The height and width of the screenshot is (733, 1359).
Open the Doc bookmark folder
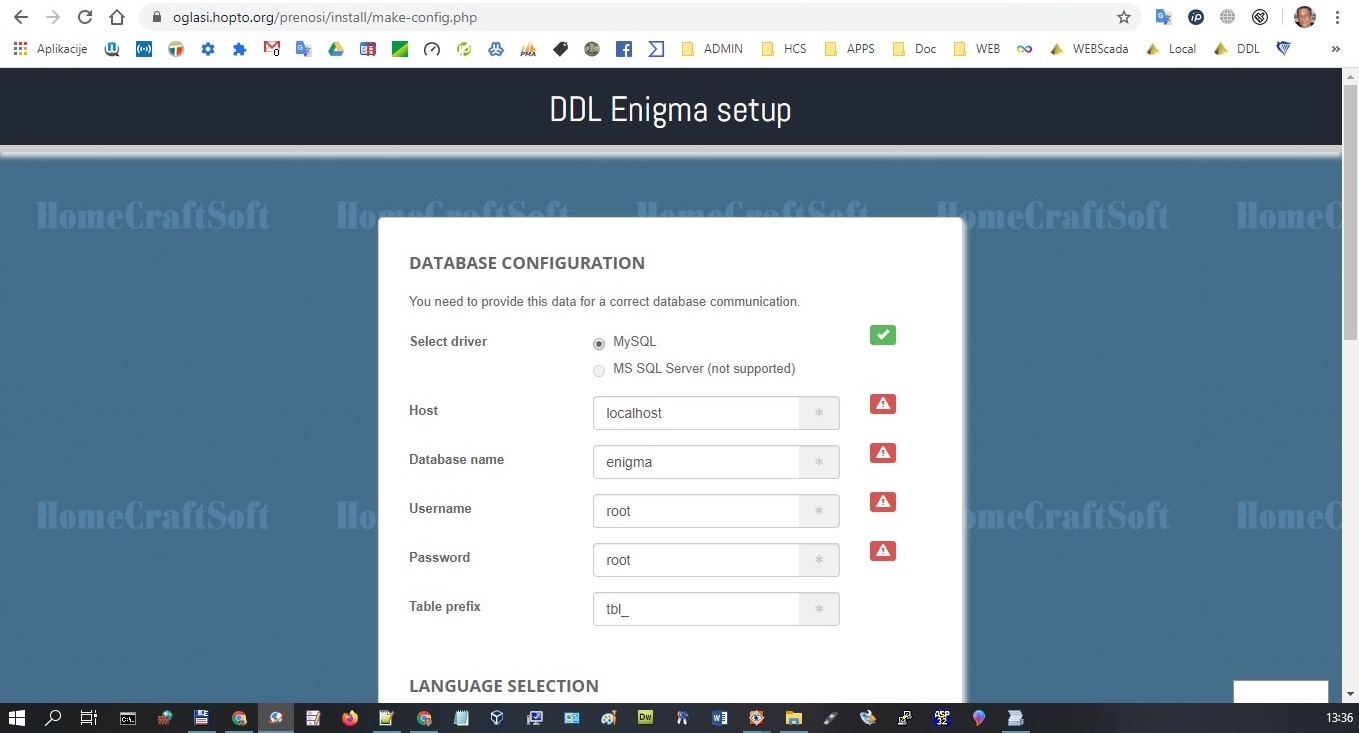point(914,48)
